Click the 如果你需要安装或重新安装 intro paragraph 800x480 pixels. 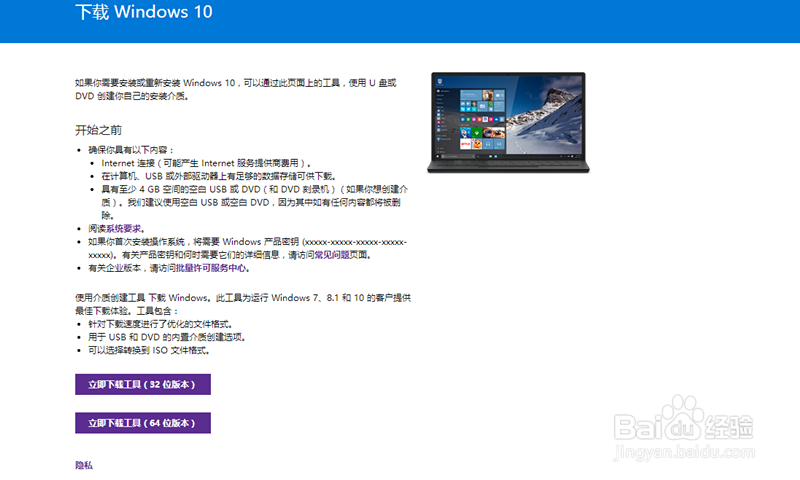point(236,89)
